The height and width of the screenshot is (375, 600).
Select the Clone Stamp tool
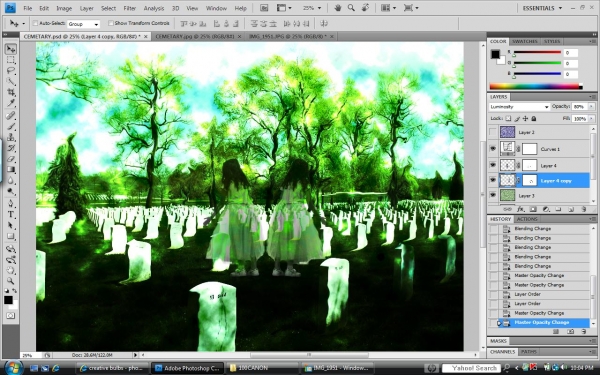[x=11, y=137]
